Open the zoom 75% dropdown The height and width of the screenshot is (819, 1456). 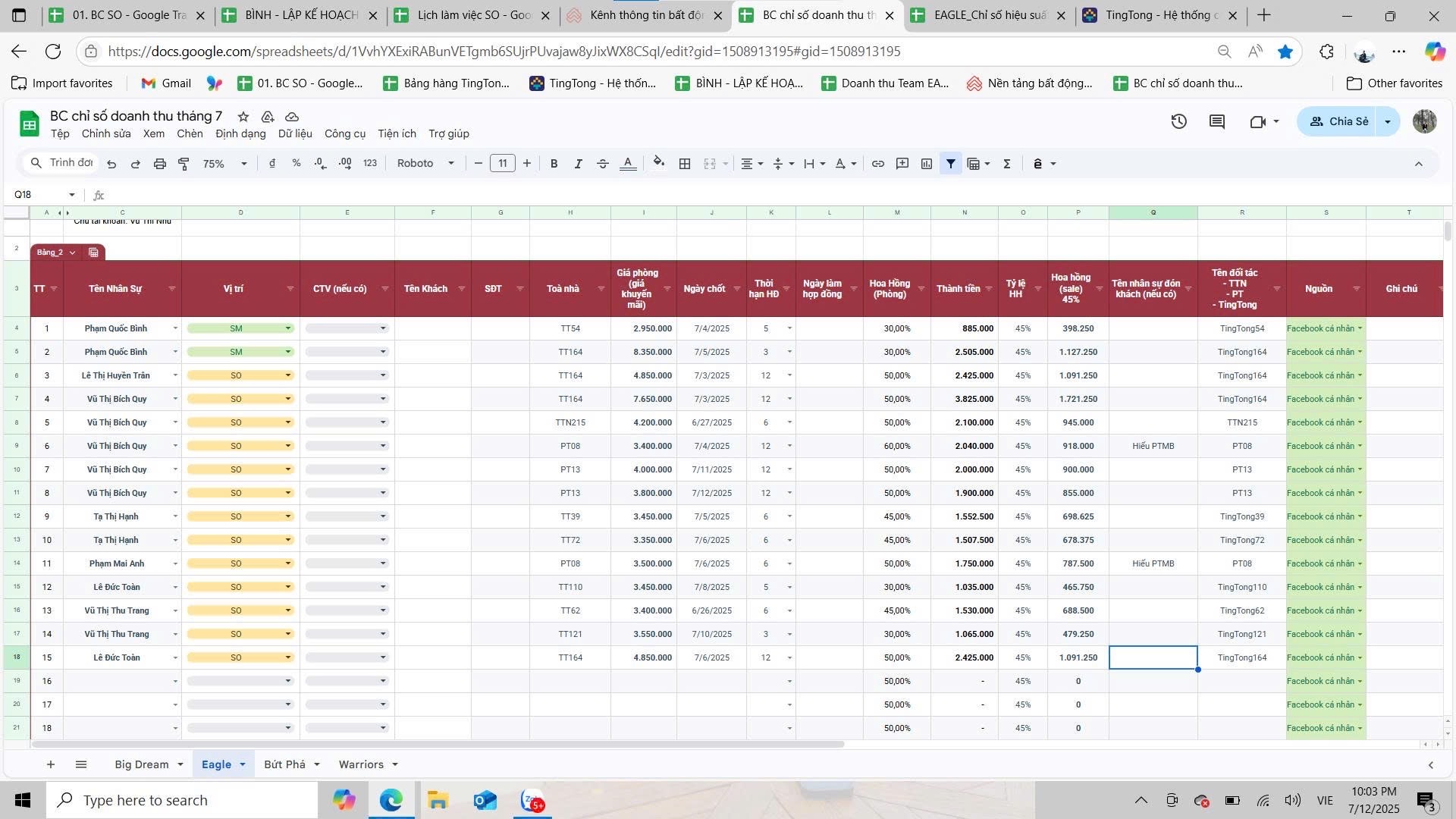224,164
